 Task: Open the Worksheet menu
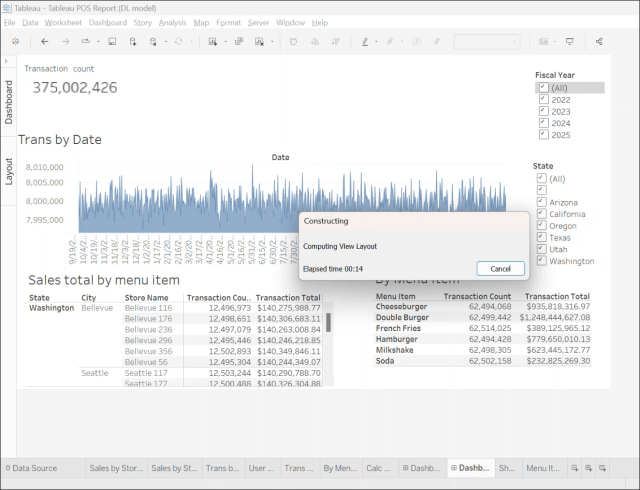click(63, 22)
